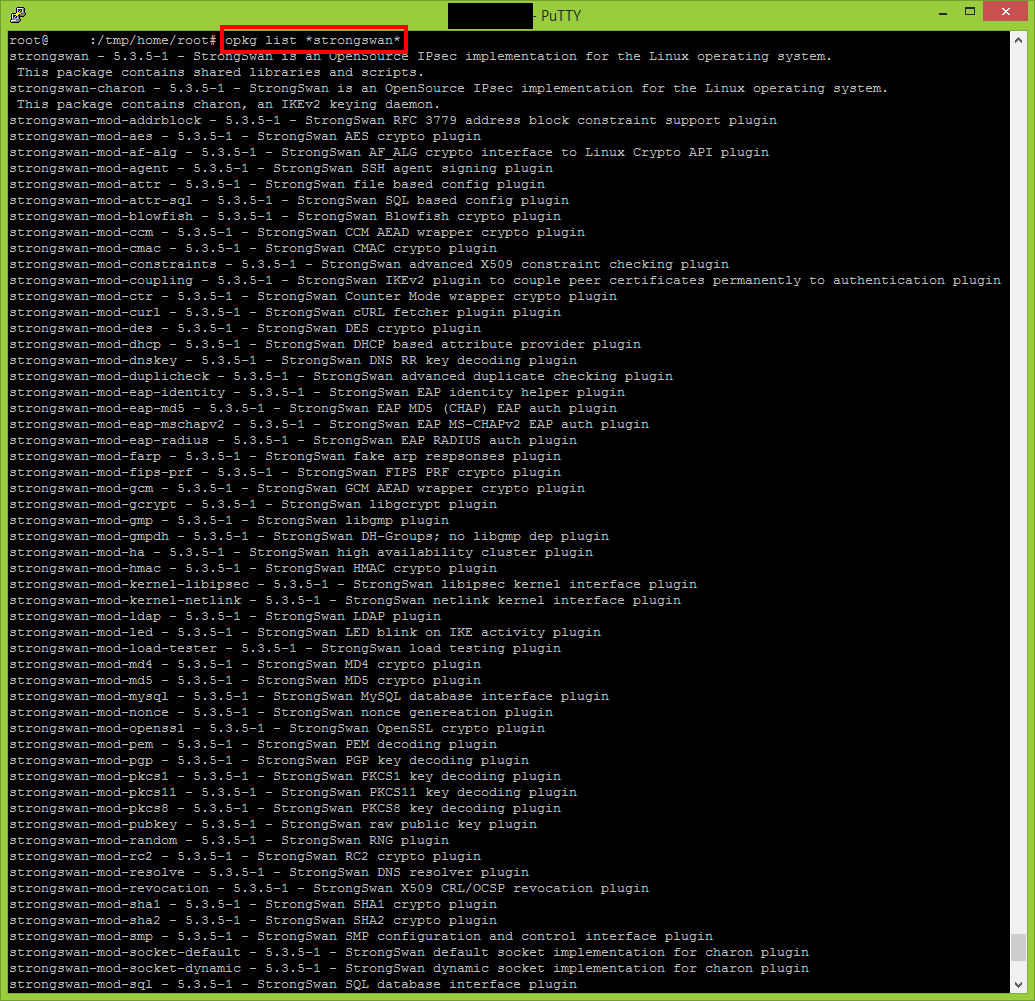Click the strongswan-mod-pgp line

click(269, 761)
